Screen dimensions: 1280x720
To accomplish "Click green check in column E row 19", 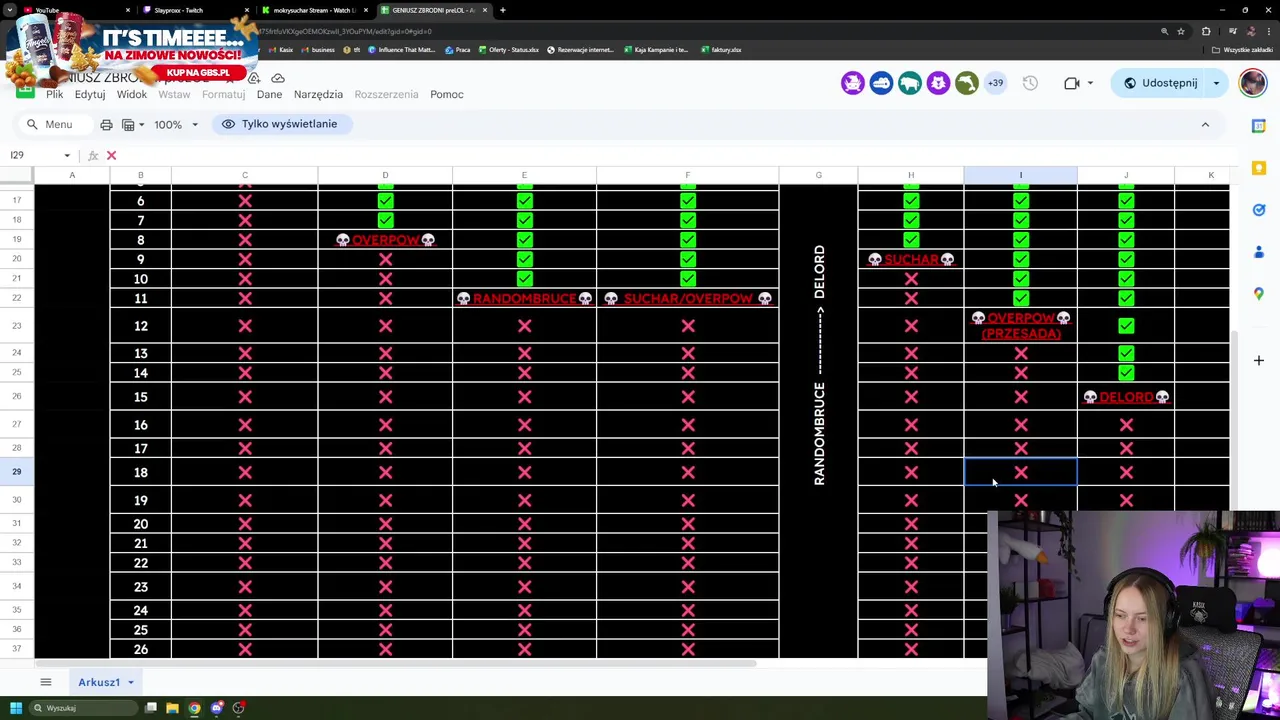I will pos(524,240).
